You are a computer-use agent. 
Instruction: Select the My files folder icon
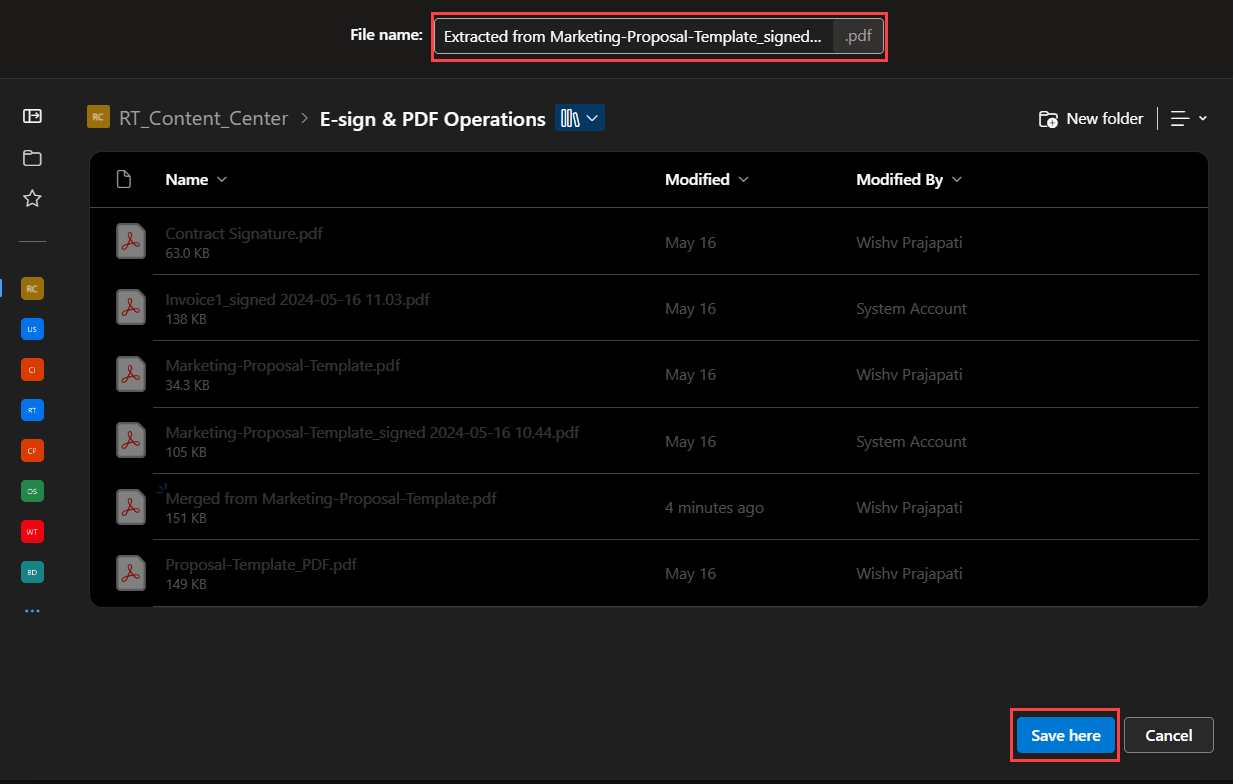32,158
